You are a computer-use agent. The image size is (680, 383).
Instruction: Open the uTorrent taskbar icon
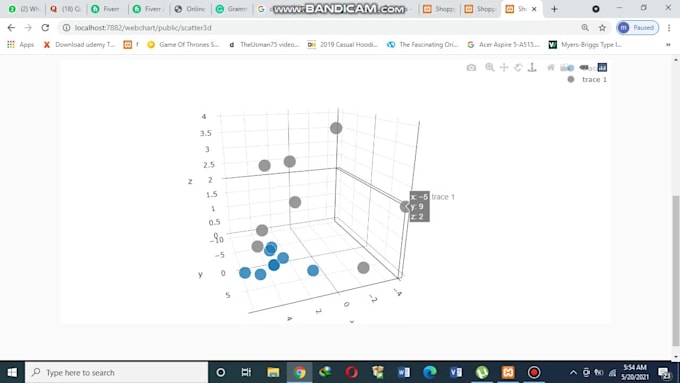point(482,372)
